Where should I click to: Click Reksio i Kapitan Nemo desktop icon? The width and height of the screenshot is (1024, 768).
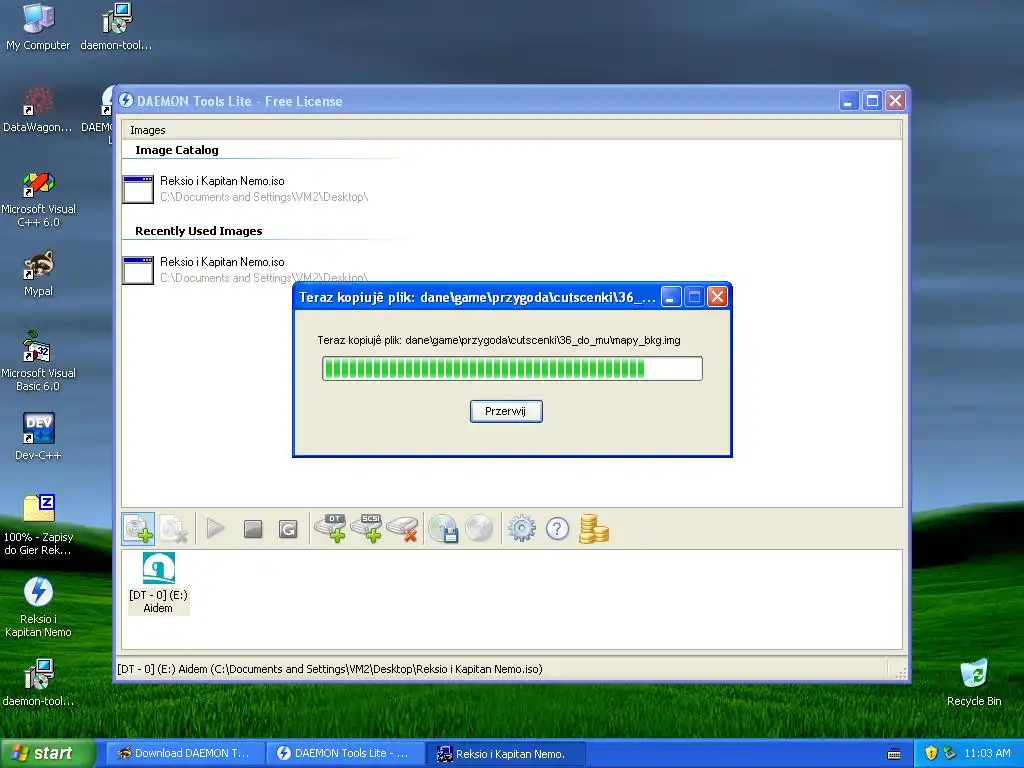39,607
